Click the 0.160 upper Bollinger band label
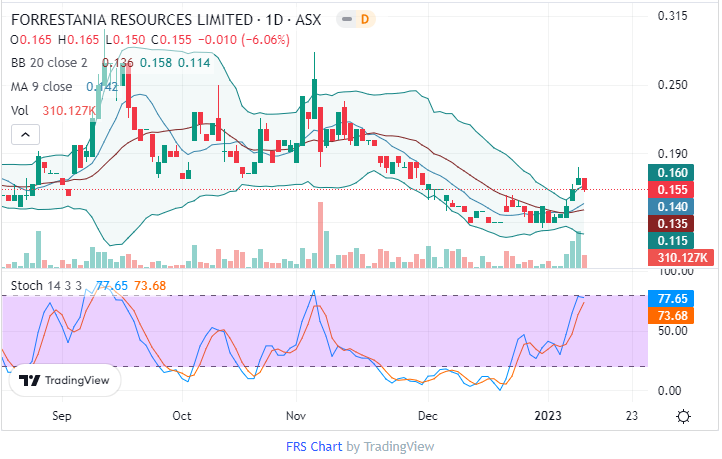The width and height of the screenshot is (722, 459). click(677, 171)
